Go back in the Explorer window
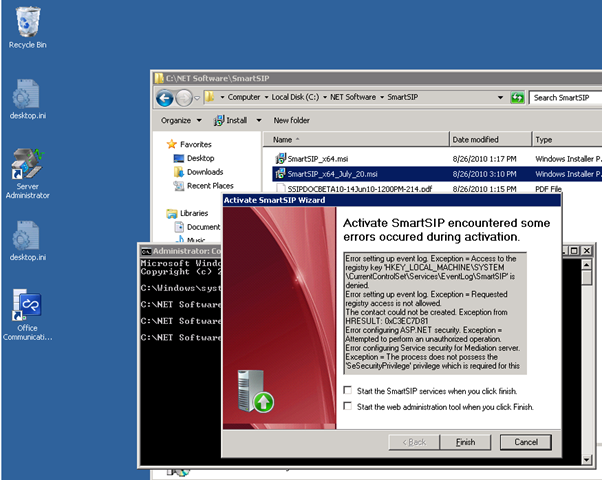Viewport: 602px width, 480px height. (165, 98)
